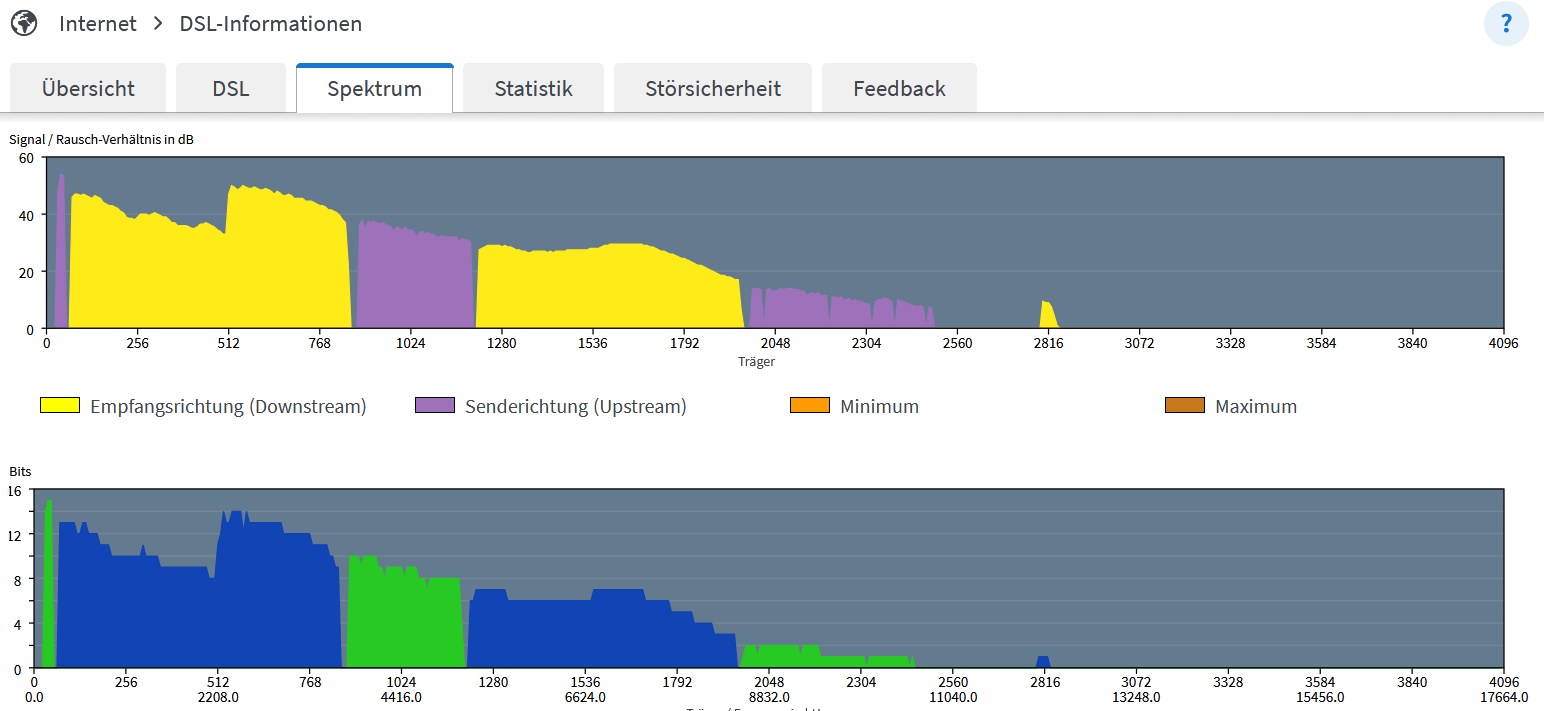Open the DSL tab
This screenshot has width=1544, height=711.
pyautogui.click(x=231, y=89)
